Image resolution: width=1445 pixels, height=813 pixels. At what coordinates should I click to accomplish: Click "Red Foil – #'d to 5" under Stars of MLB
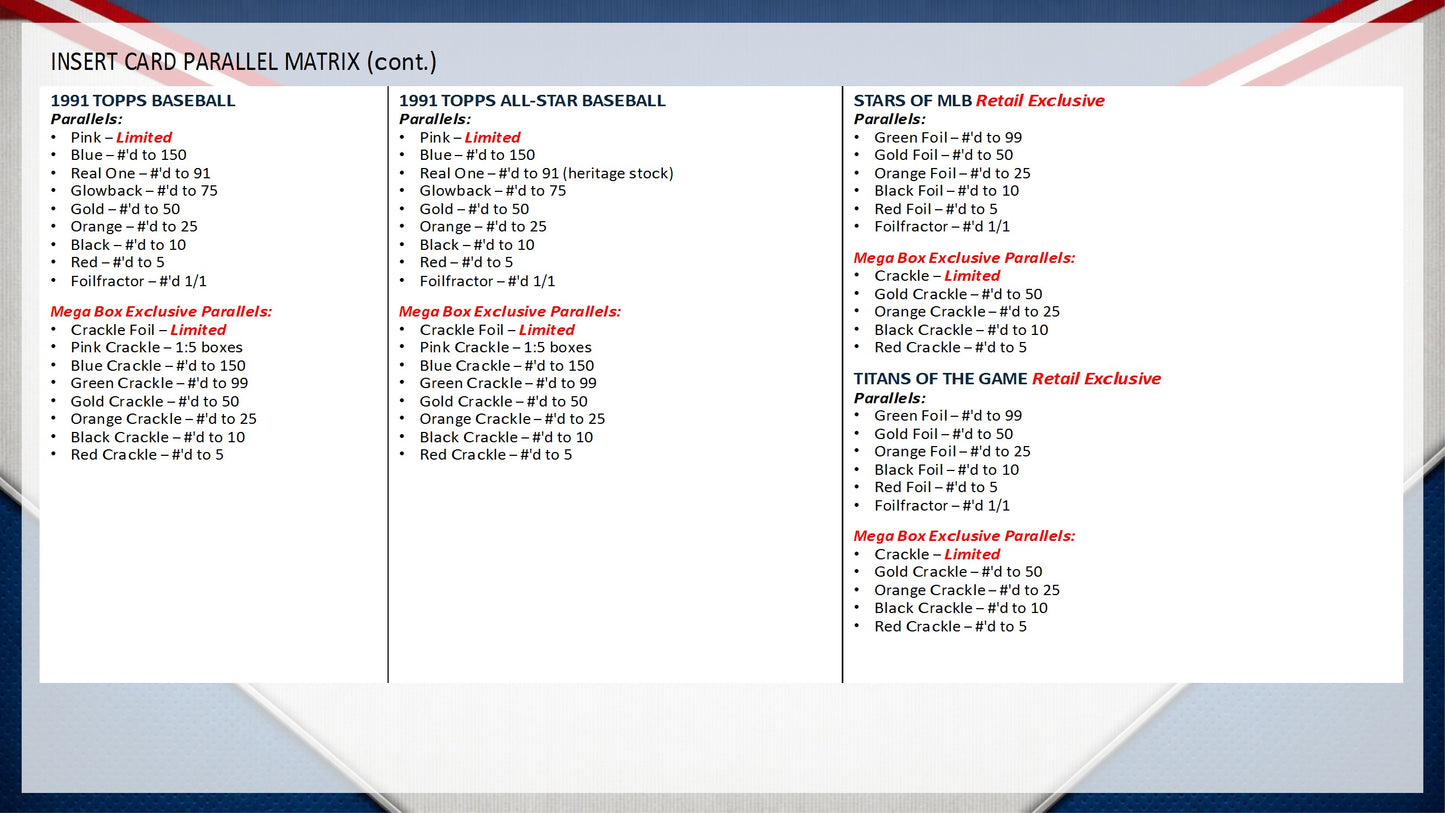point(937,209)
